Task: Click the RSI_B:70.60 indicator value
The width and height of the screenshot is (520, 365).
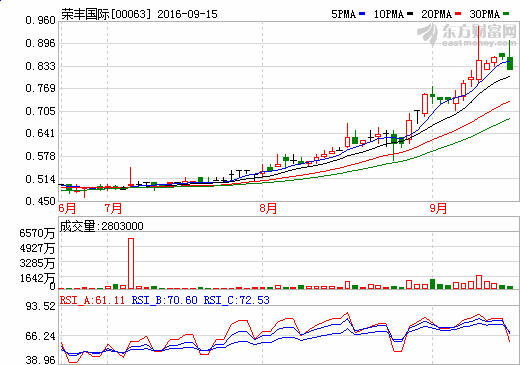Action: [x=165, y=300]
